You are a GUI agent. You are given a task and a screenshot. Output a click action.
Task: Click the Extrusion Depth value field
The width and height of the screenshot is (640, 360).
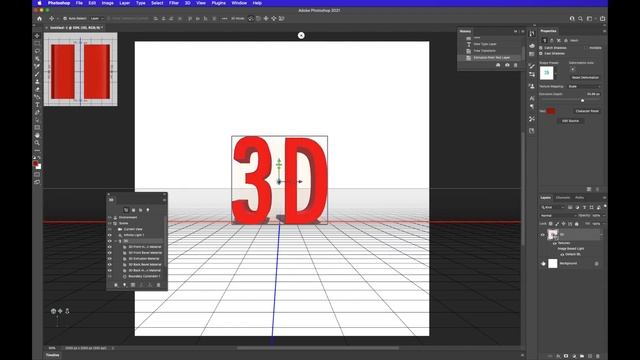pyautogui.click(x=593, y=94)
